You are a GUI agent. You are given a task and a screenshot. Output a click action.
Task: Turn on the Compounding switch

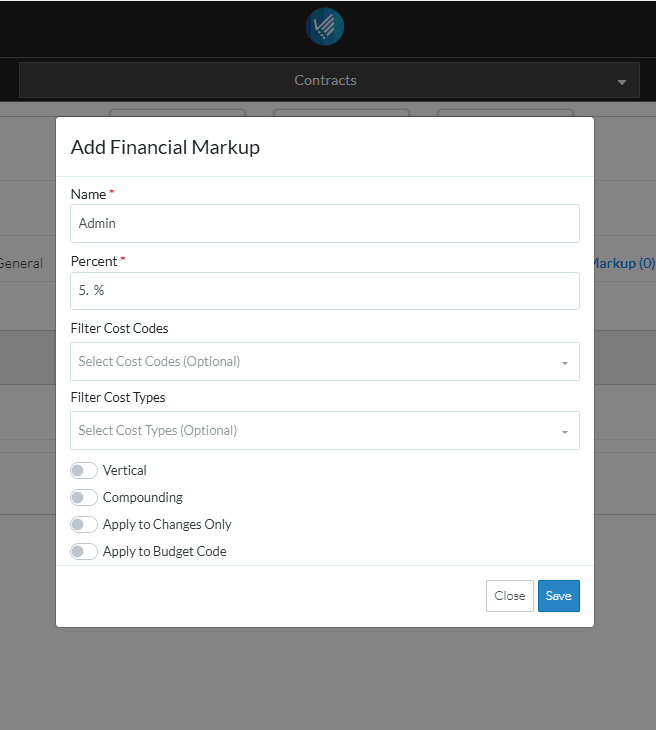click(84, 497)
